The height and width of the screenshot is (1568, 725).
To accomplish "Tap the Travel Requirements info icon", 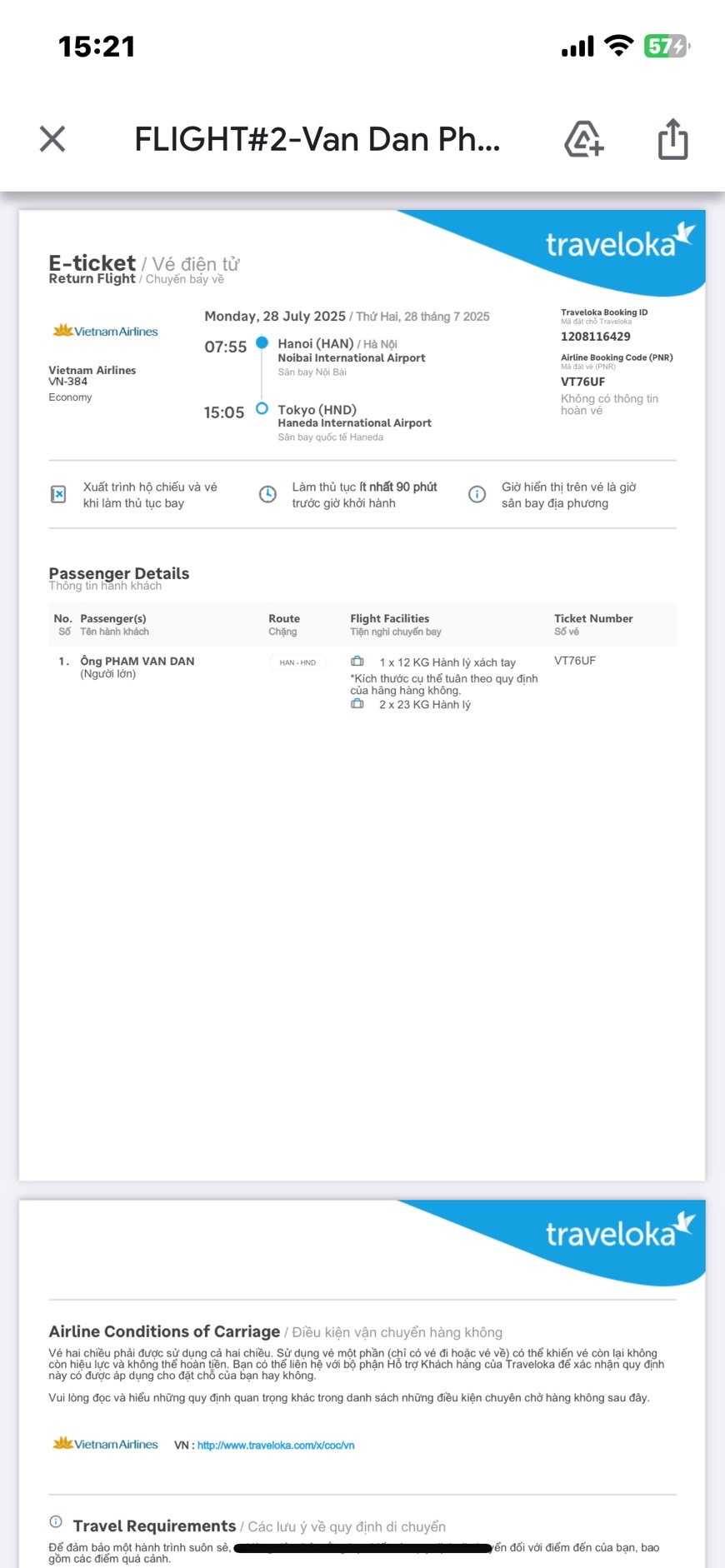I will pyautogui.click(x=56, y=1522).
